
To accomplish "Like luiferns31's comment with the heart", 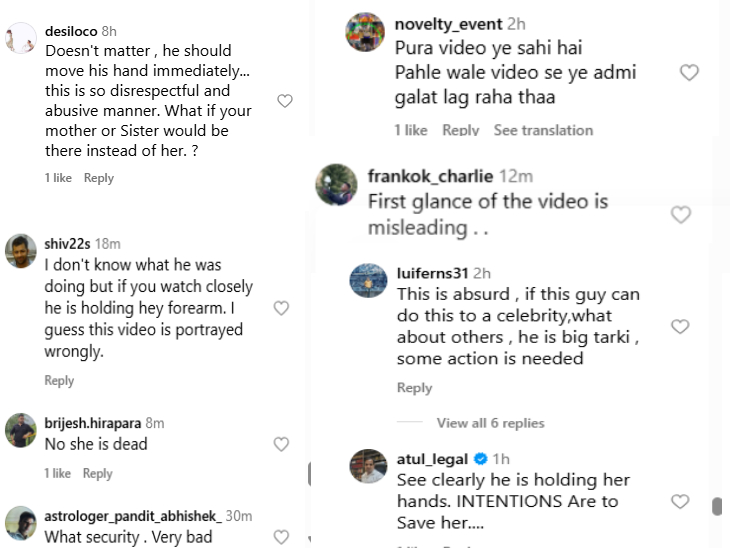I will point(680,327).
